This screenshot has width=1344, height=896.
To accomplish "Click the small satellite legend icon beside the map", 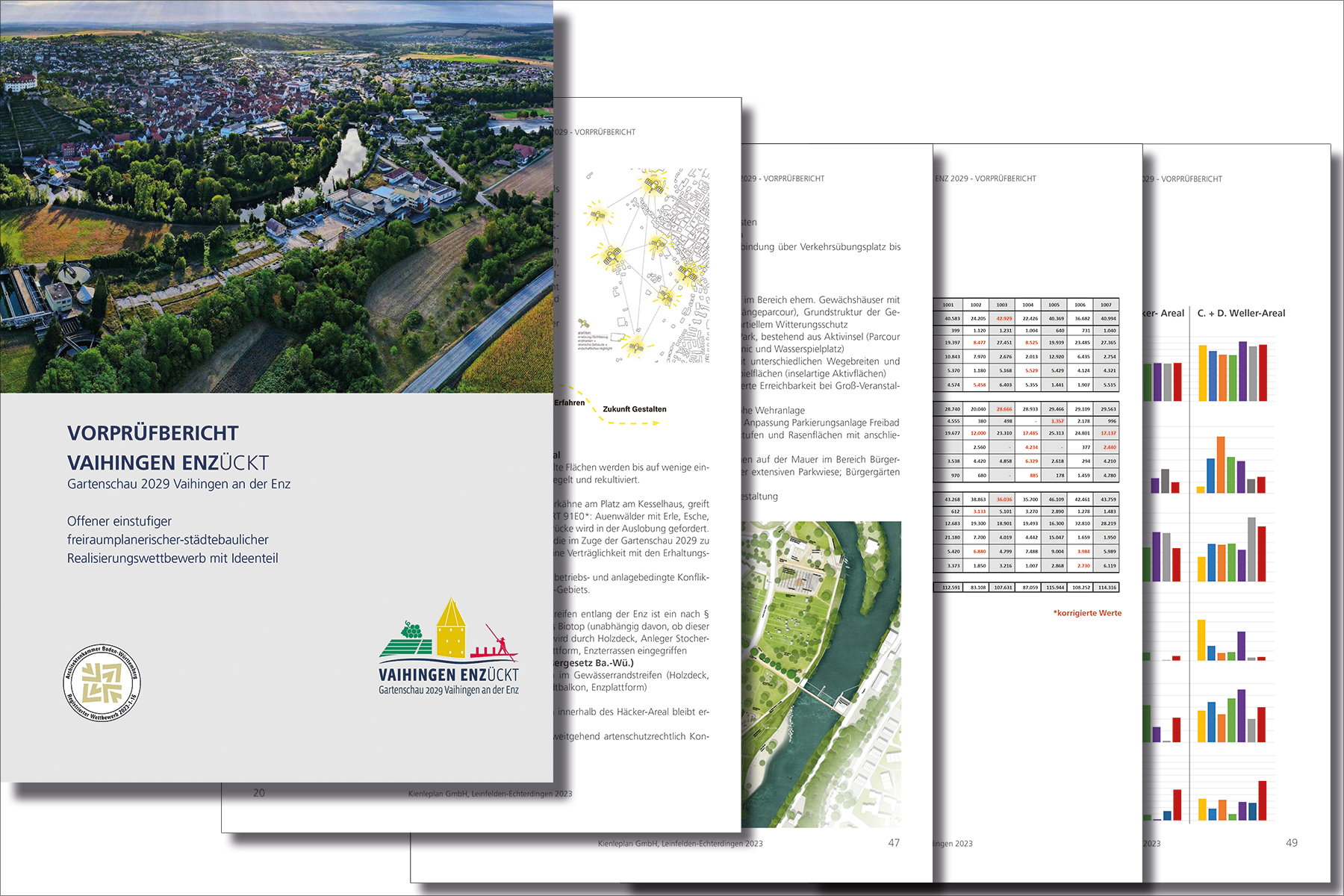I will (585, 324).
